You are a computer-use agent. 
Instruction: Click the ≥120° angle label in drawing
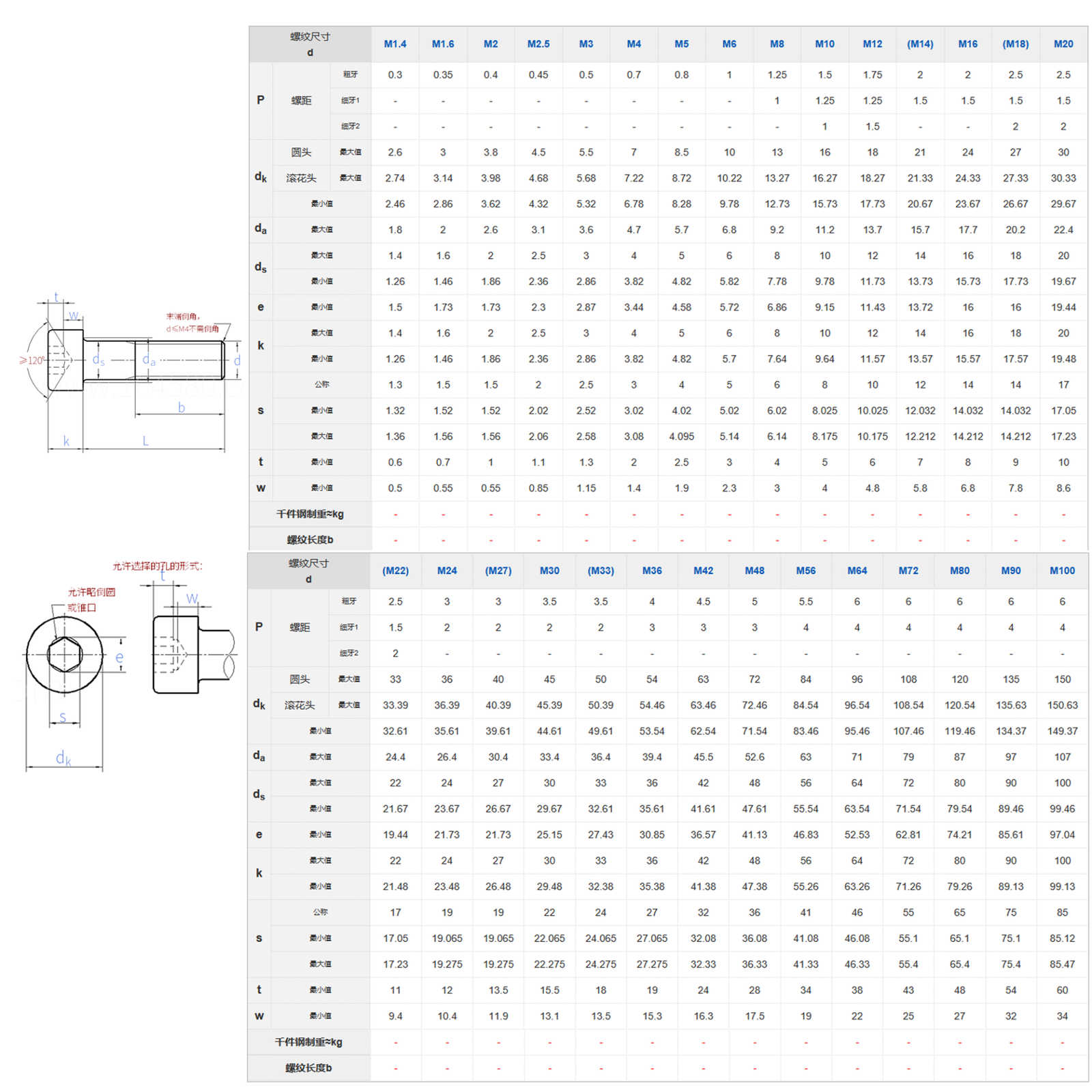(32, 360)
